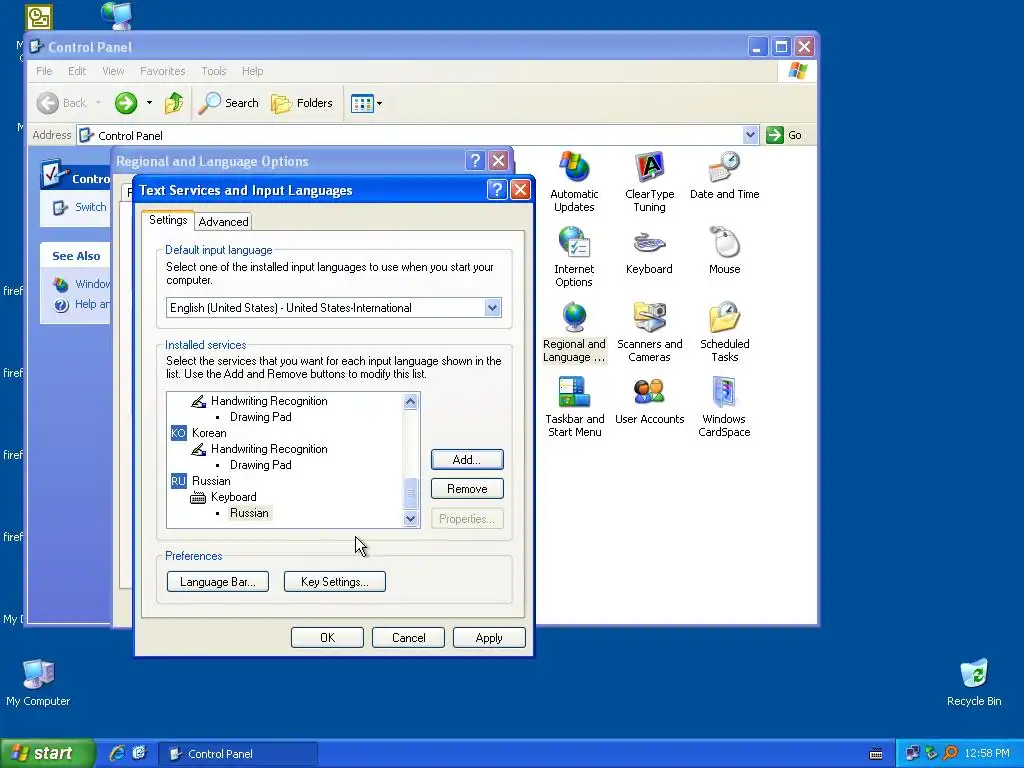
Task: Click OK in Text Services dialog
Action: tap(327, 638)
